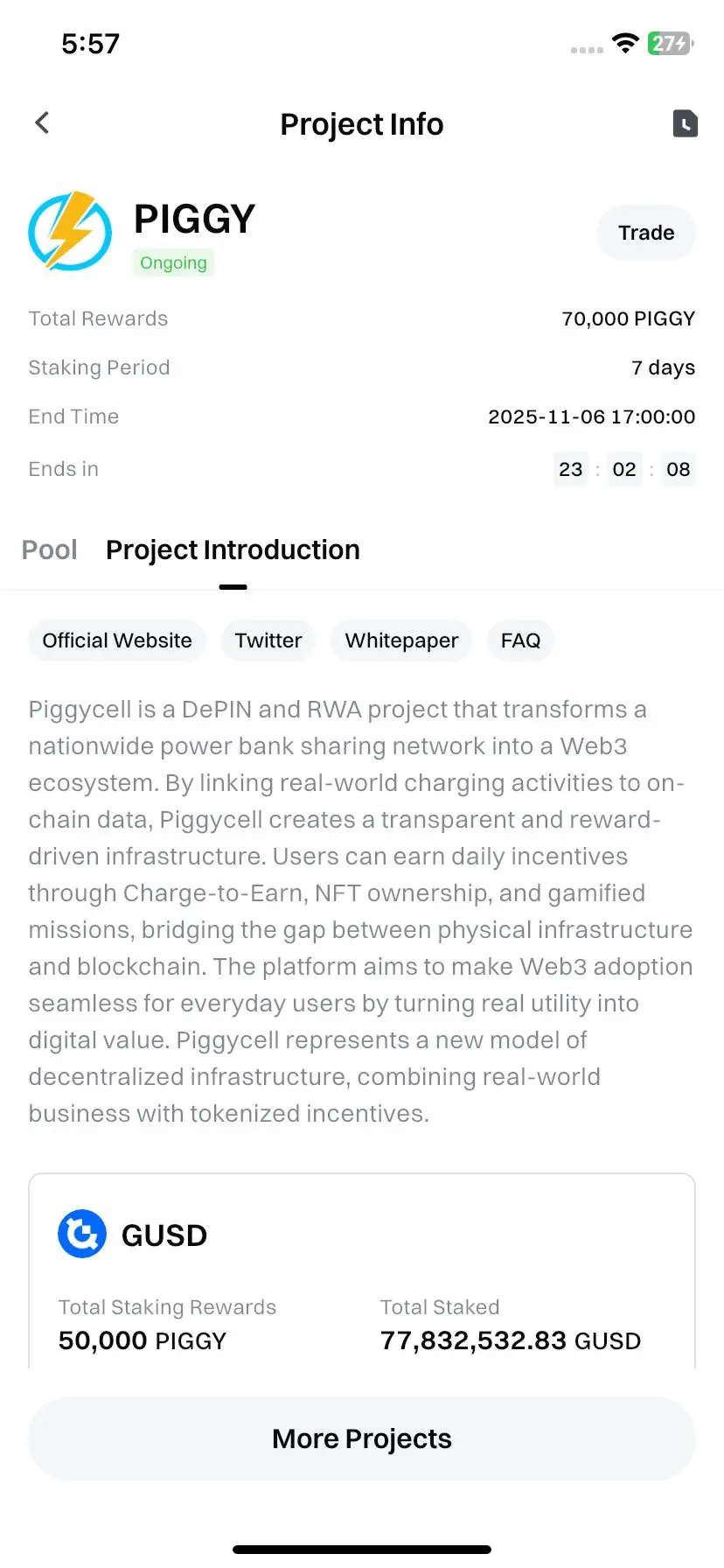Image resolution: width=724 pixels, height=1568 pixels.
Task: Select the Project Introduction tab
Action: pos(233,550)
